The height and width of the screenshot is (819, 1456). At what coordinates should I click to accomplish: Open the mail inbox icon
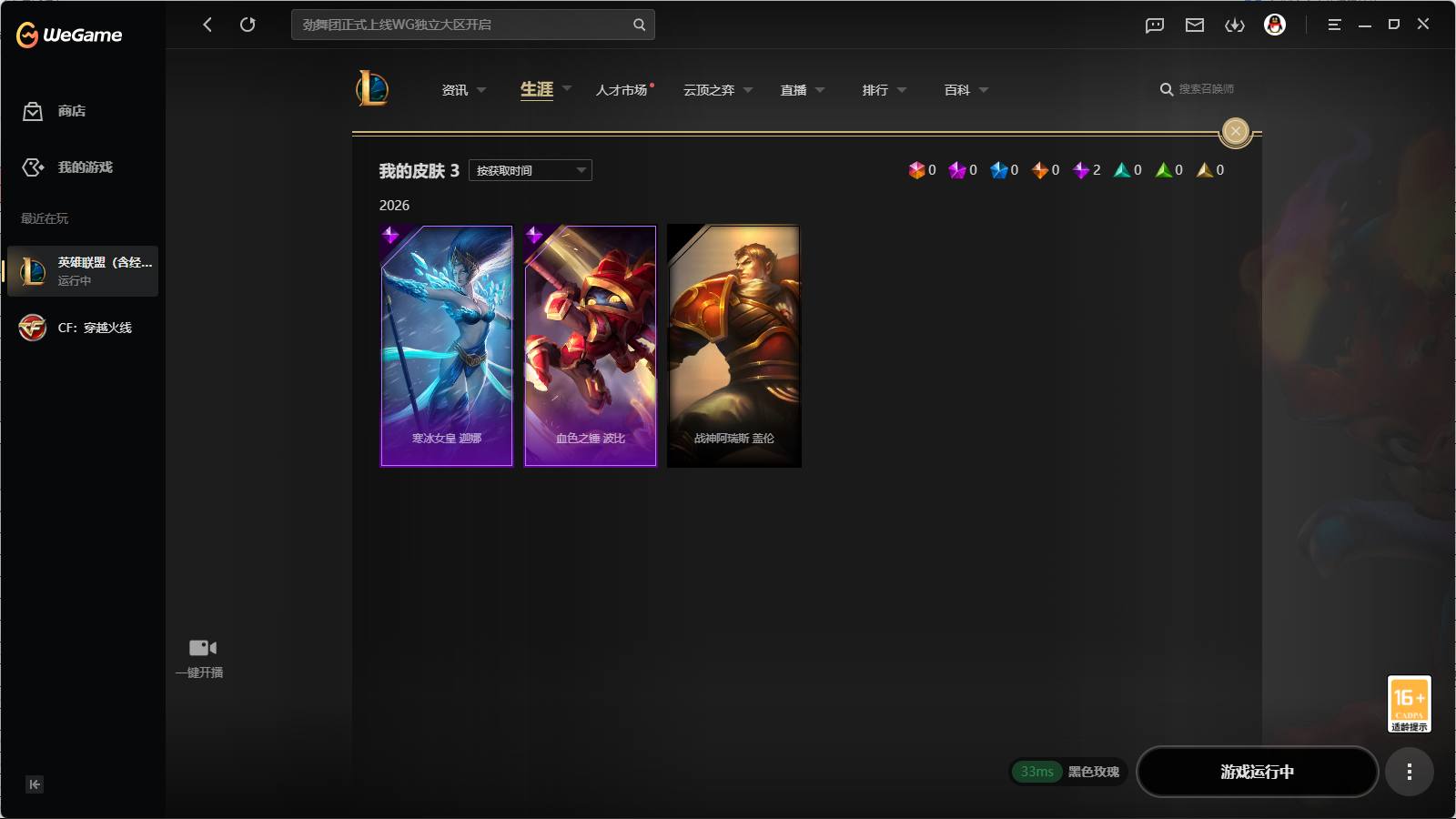(1195, 25)
